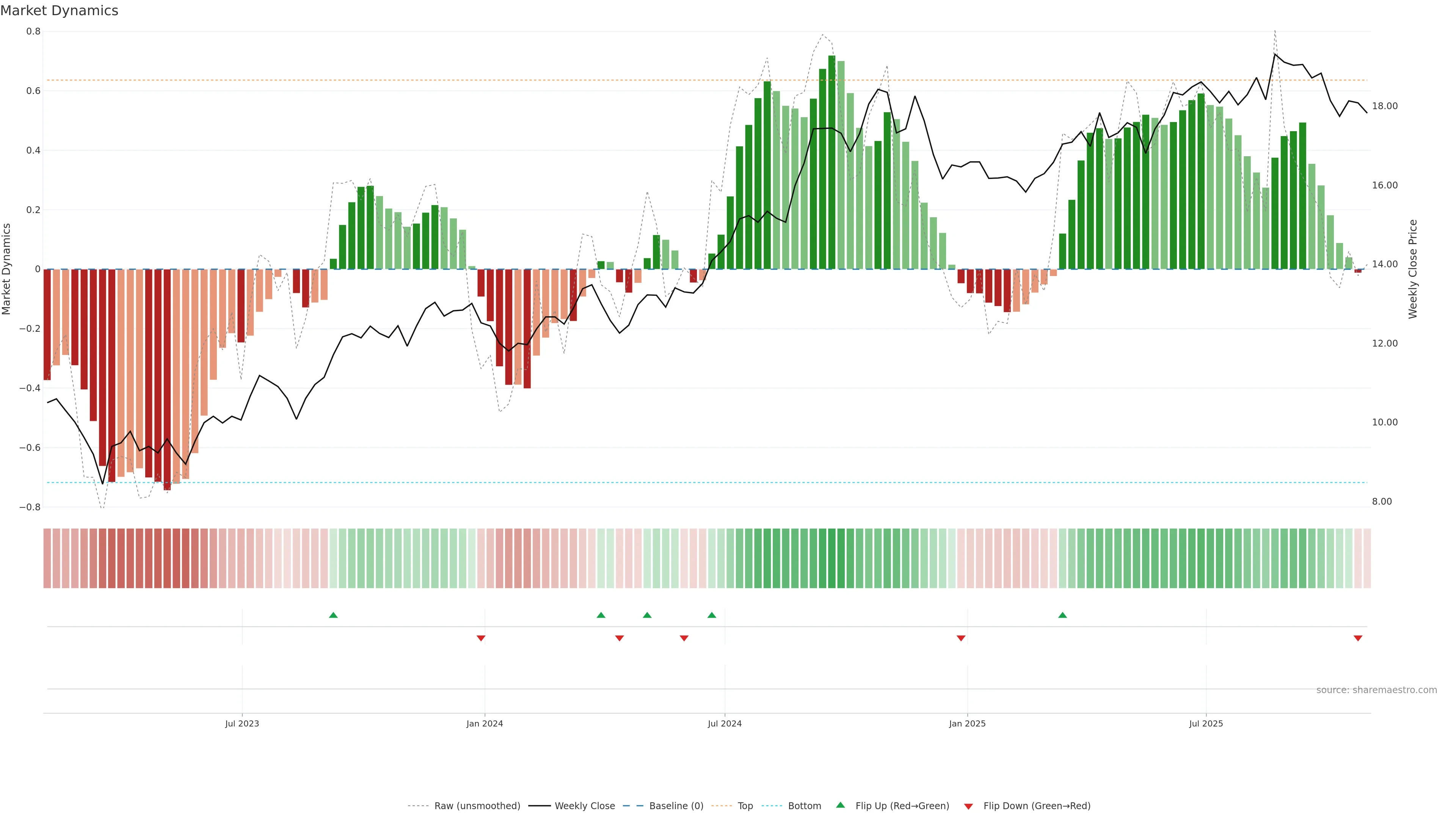Toggle the Weekly Close legend entry
This screenshot has height=819, width=1456.
coord(584,805)
